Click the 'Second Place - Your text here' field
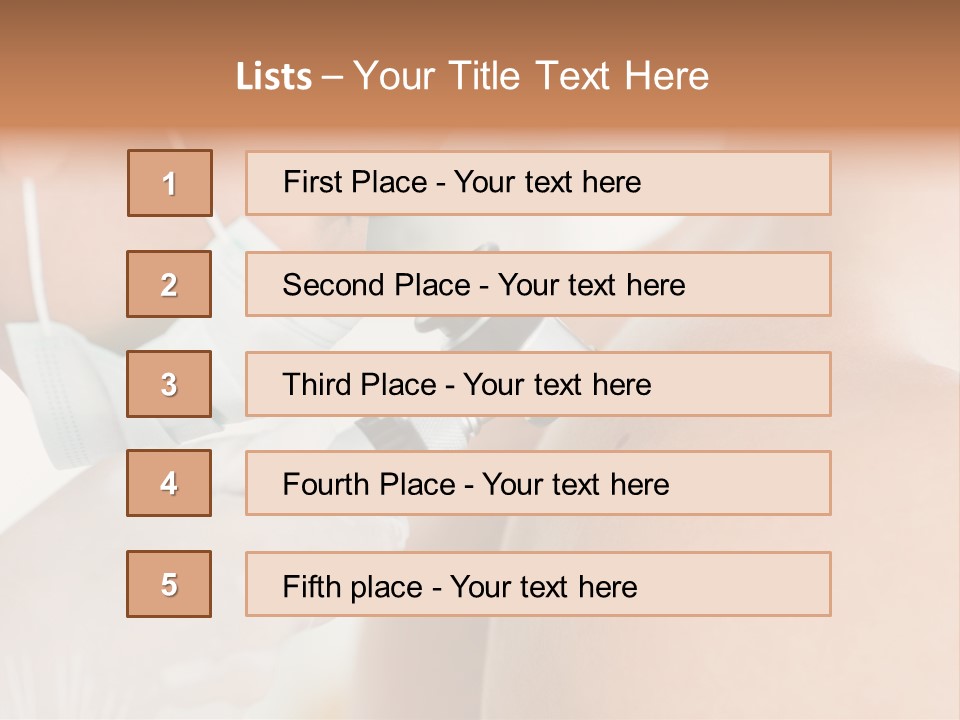Image resolution: width=960 pixels, height=720 pixels. click(x=538, y=284)
